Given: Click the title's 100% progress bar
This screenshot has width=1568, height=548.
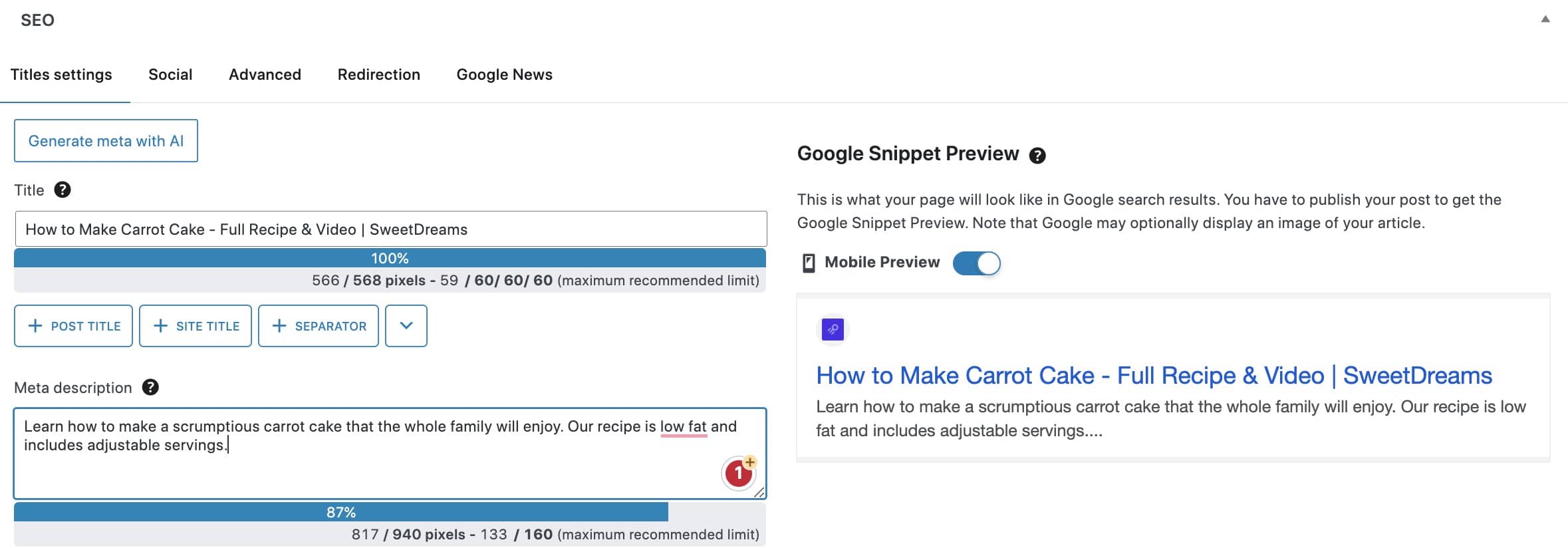Looking at the screenshot, I should [390, 258].
